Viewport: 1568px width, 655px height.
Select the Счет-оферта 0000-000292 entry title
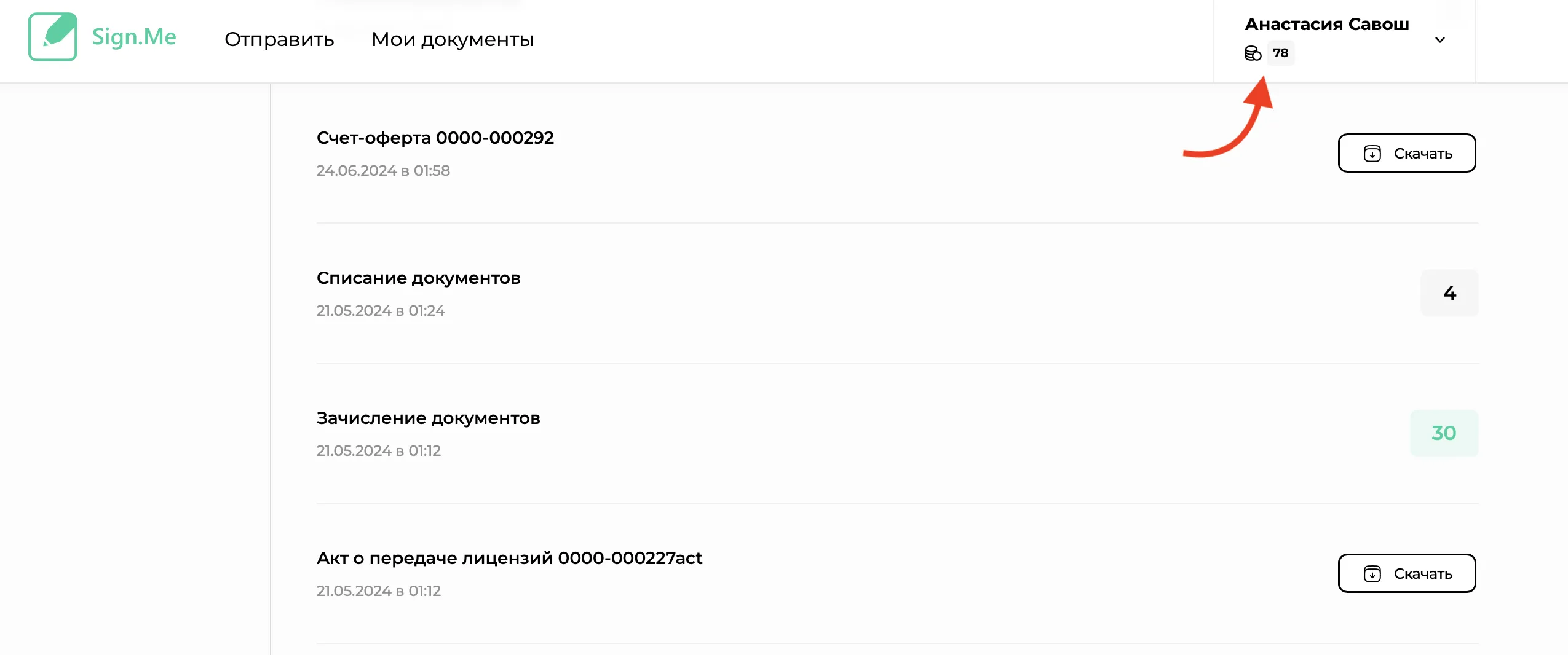point(435,138)
